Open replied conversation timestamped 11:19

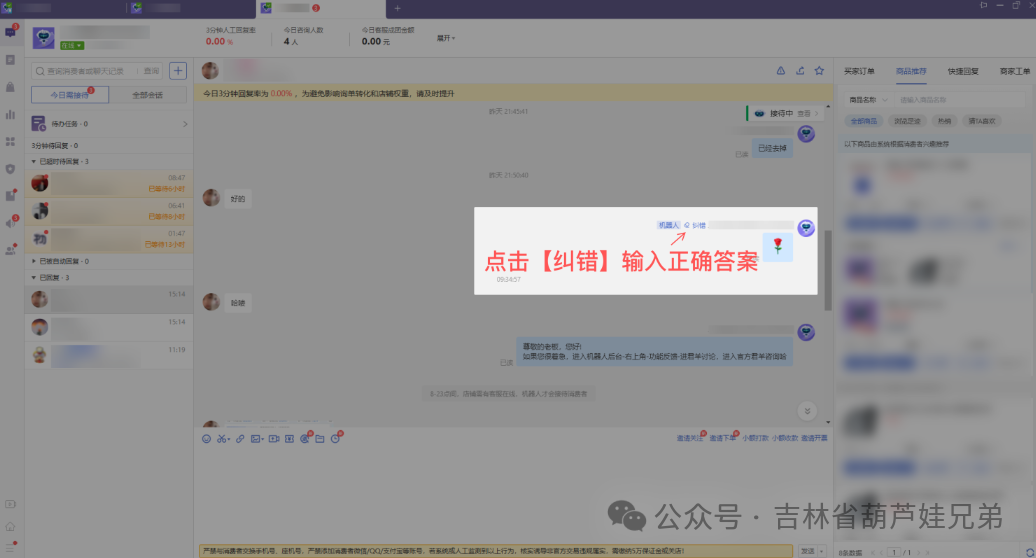109,355
